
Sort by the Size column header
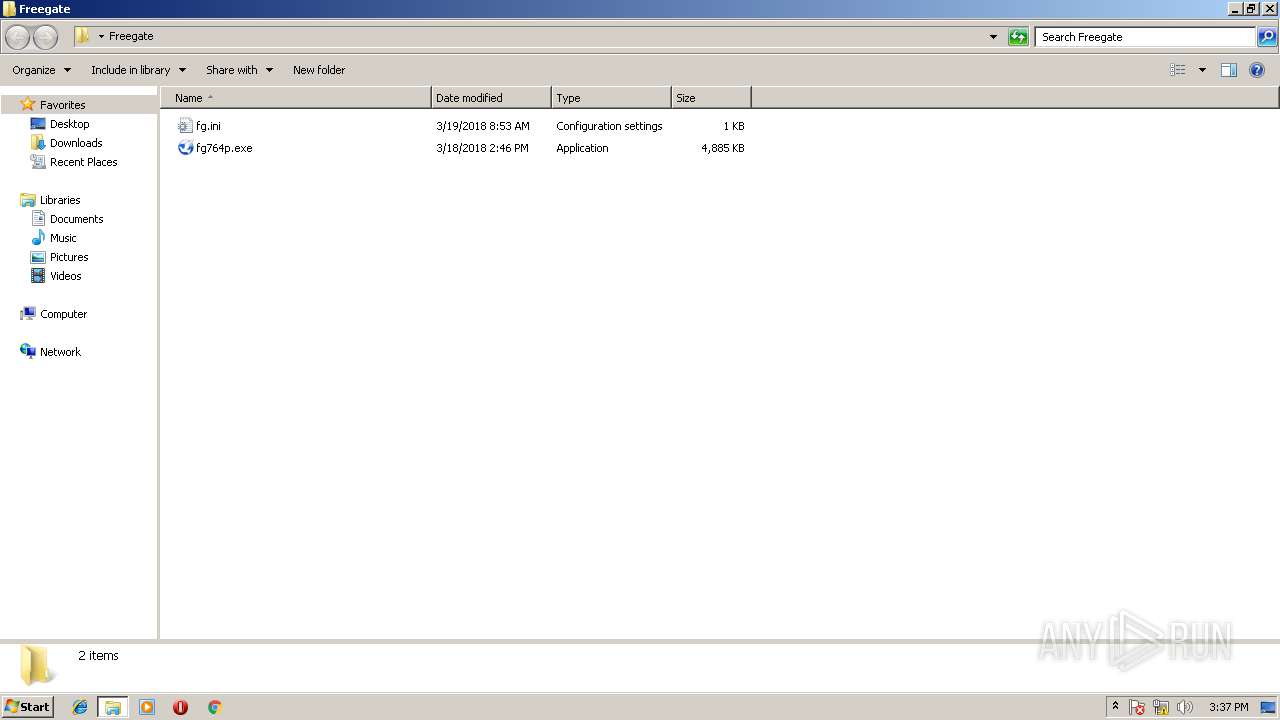[711, 98]
